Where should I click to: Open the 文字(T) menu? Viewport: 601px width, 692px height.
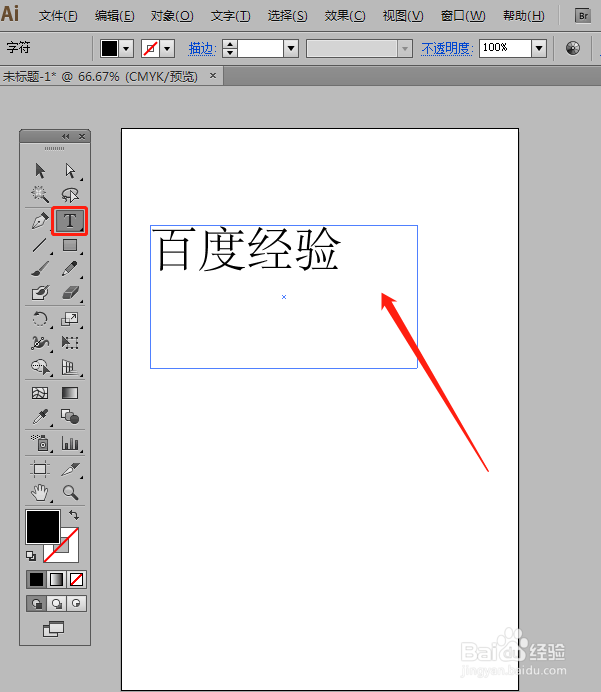(x=230, y=16)
